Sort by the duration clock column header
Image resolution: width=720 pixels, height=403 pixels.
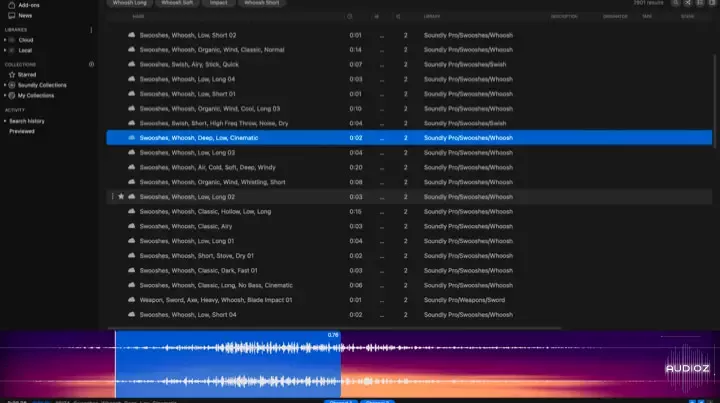point(349,17)
